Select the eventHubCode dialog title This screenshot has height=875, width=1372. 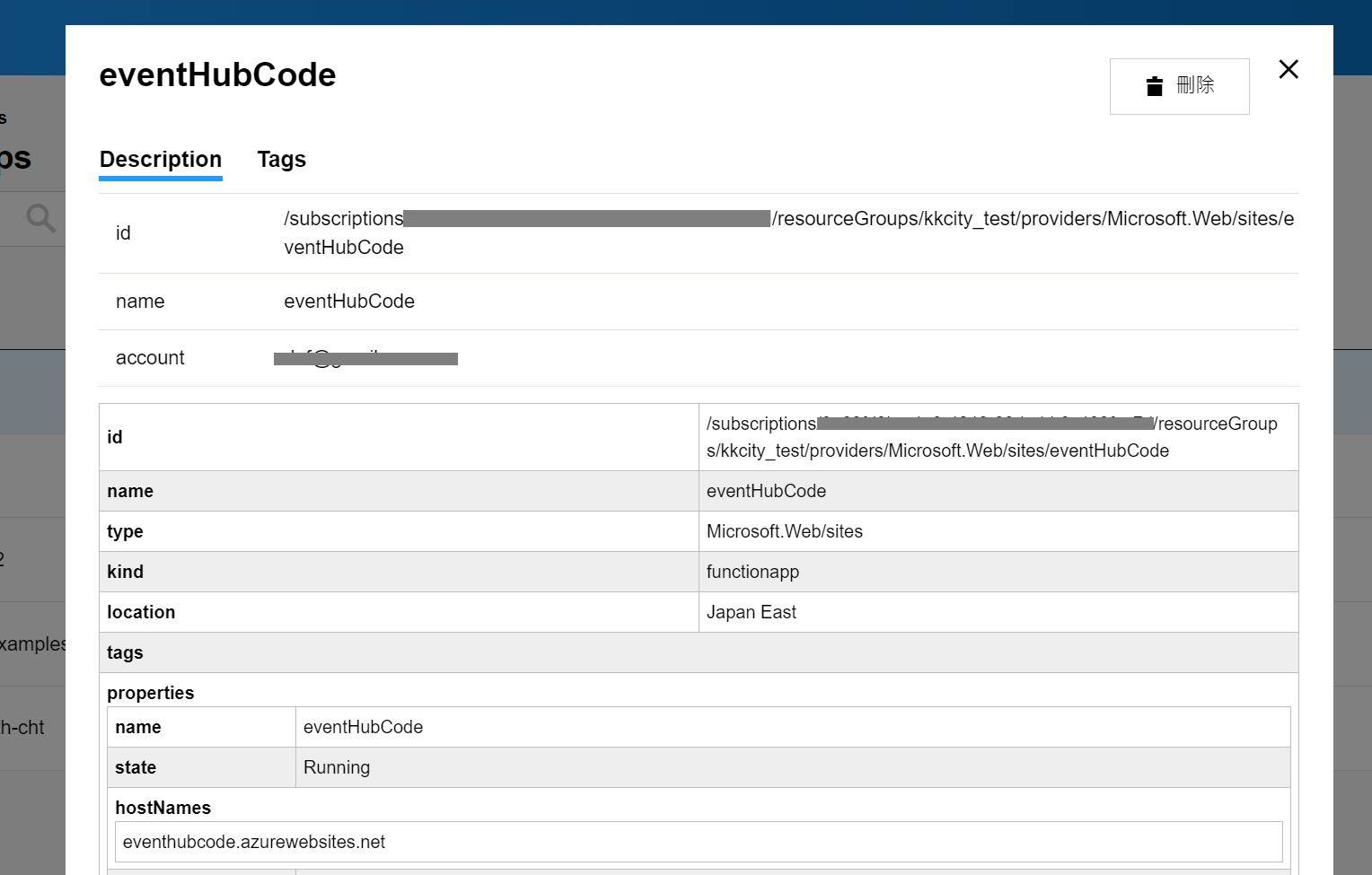click(x=217, y=75)
